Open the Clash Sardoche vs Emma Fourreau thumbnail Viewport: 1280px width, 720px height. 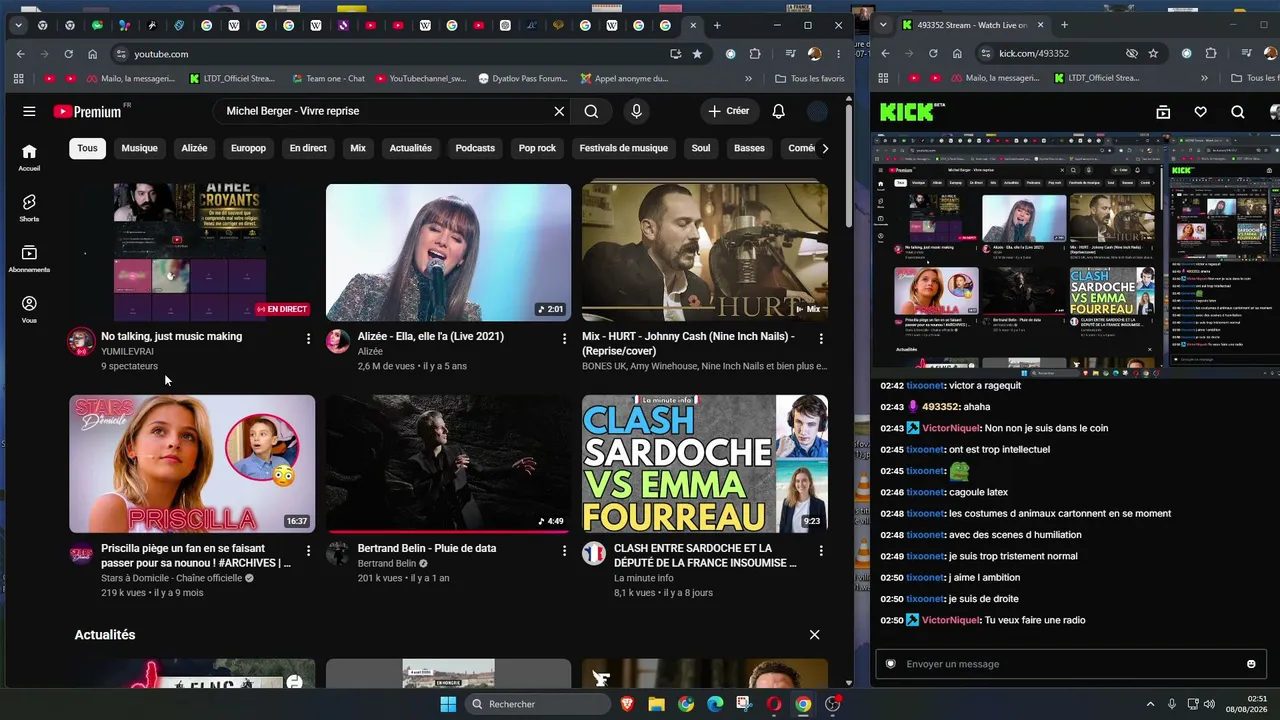point(705,464)
